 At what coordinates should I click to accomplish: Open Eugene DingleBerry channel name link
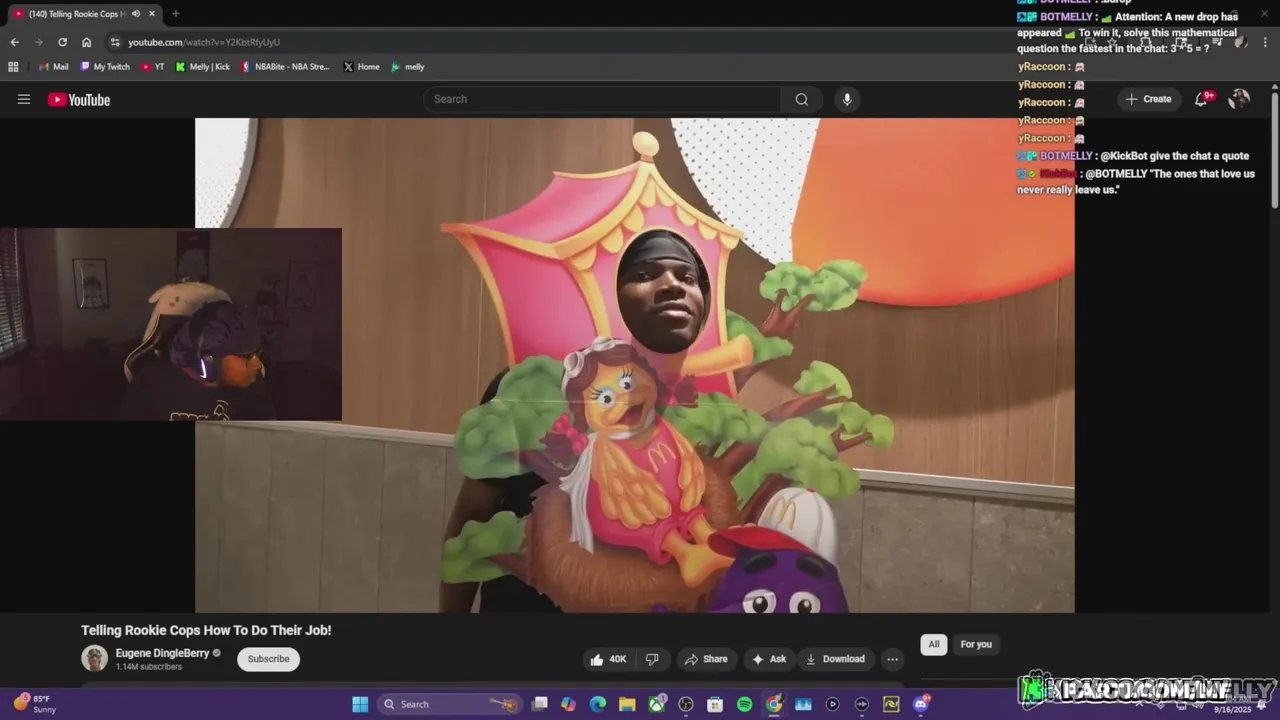[162, 653]
